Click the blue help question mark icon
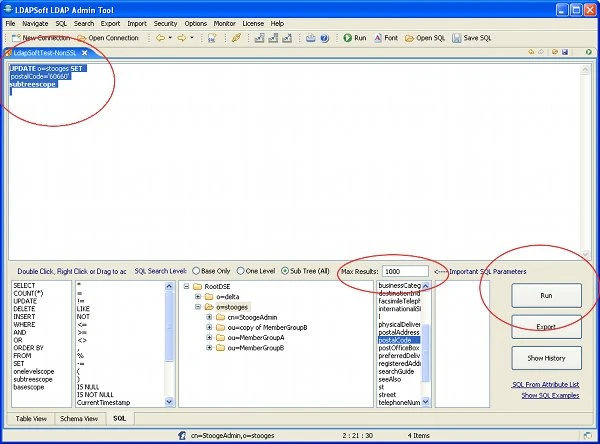600x444 pixels. (x=324, y=38)
